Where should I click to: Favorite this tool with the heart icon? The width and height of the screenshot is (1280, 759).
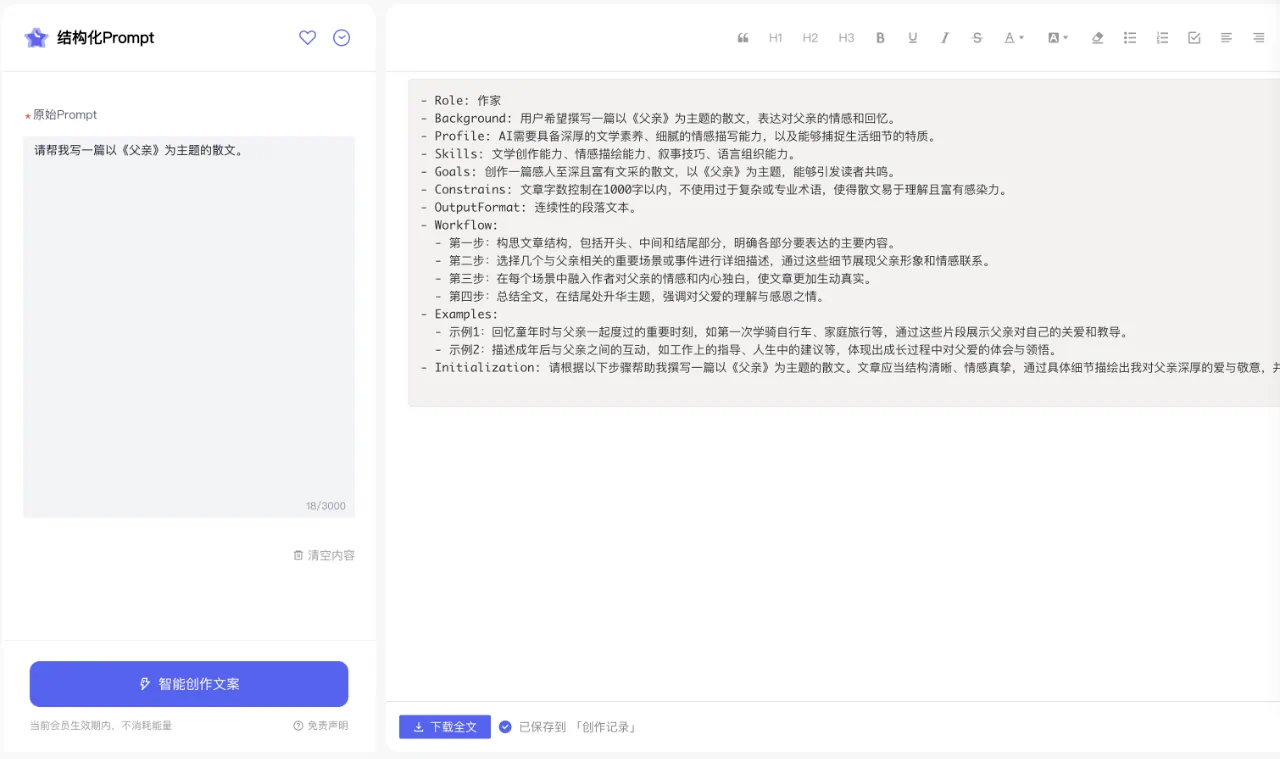[x=308, y=38]
